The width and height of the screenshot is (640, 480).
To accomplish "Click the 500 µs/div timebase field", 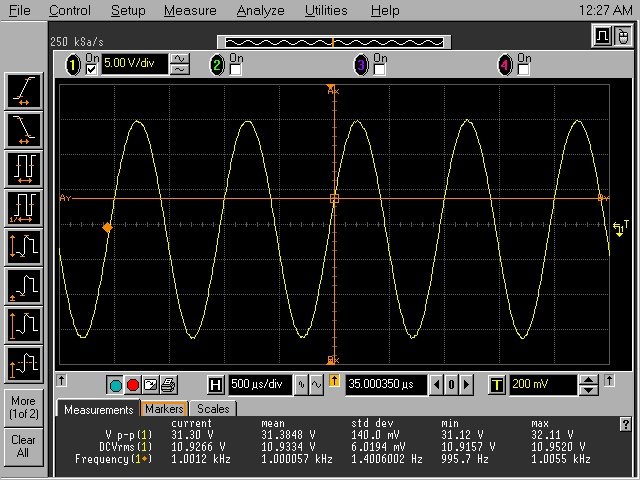I will click(260, 384).
